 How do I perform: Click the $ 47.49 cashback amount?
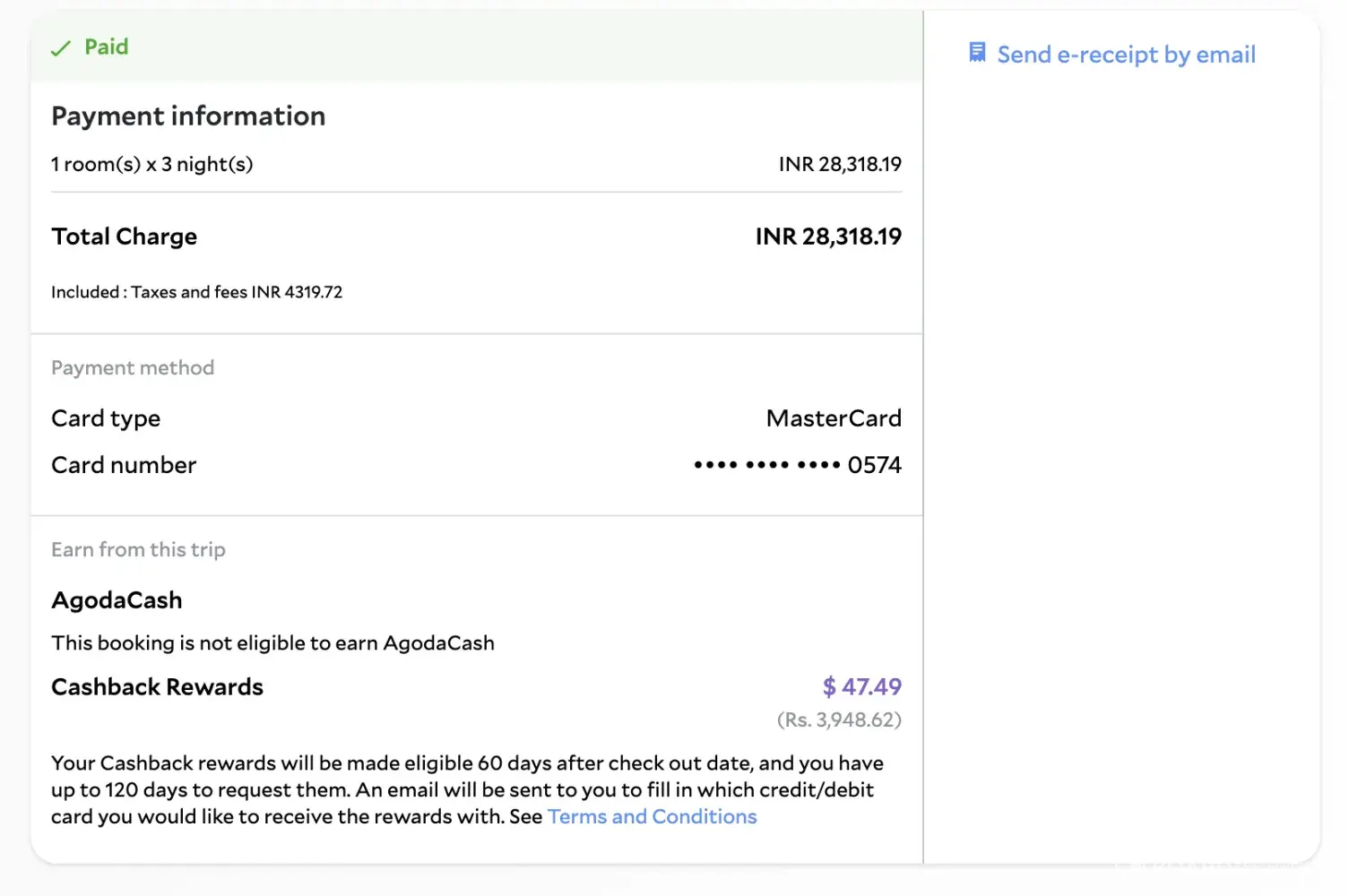point(861,687)
